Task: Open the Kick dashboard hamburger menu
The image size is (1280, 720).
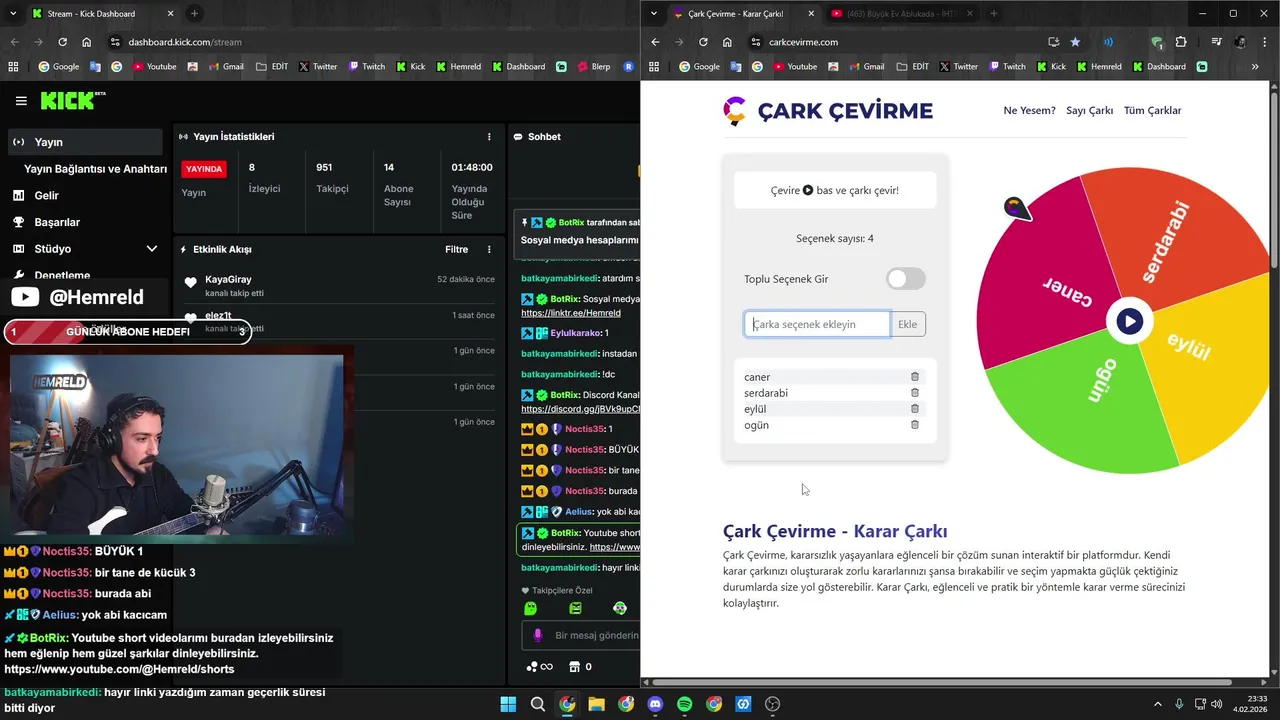Action: 21,101
